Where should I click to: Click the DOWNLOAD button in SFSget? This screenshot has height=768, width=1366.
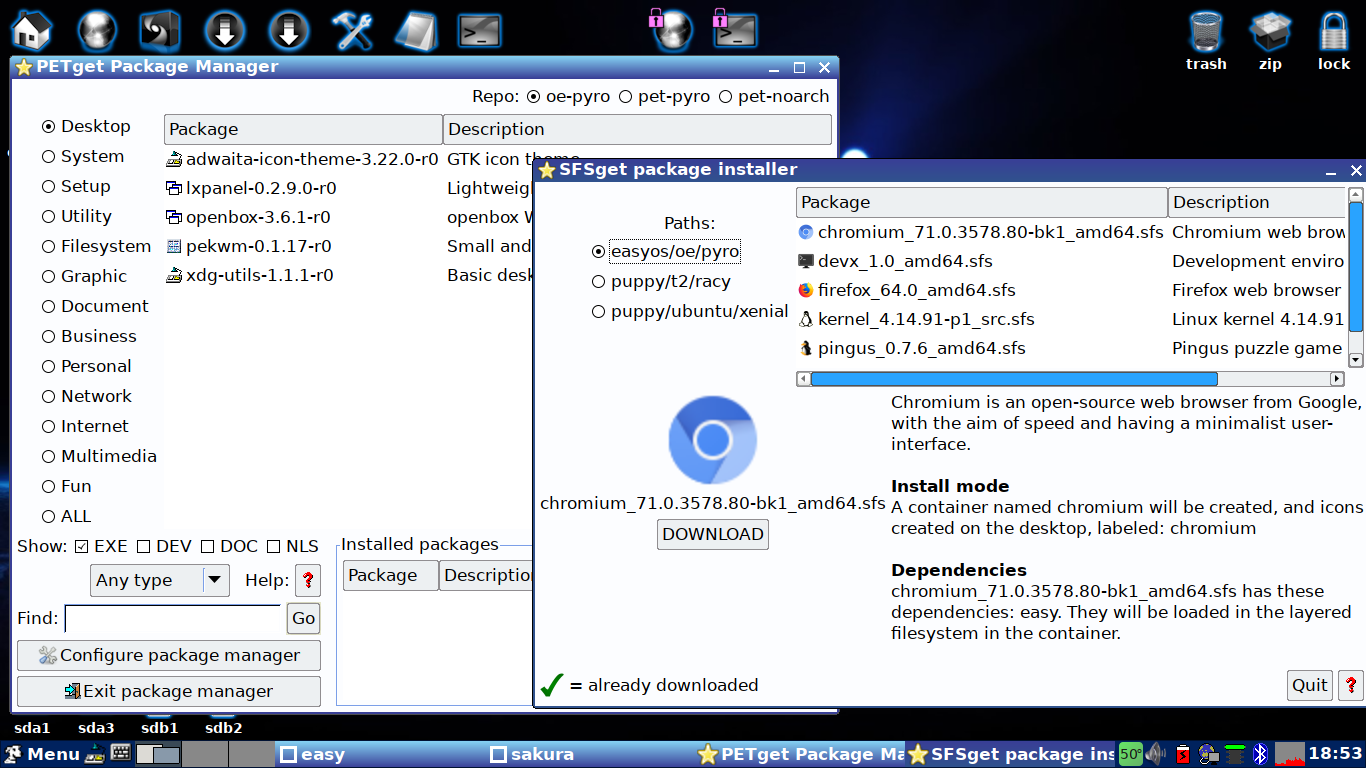click(x=713, y=534)
